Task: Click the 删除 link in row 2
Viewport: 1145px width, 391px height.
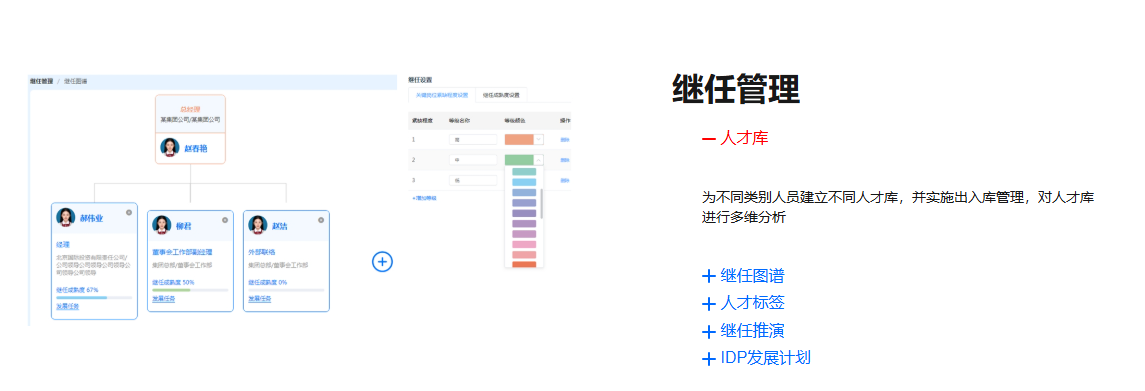Action: coord(565,159)
